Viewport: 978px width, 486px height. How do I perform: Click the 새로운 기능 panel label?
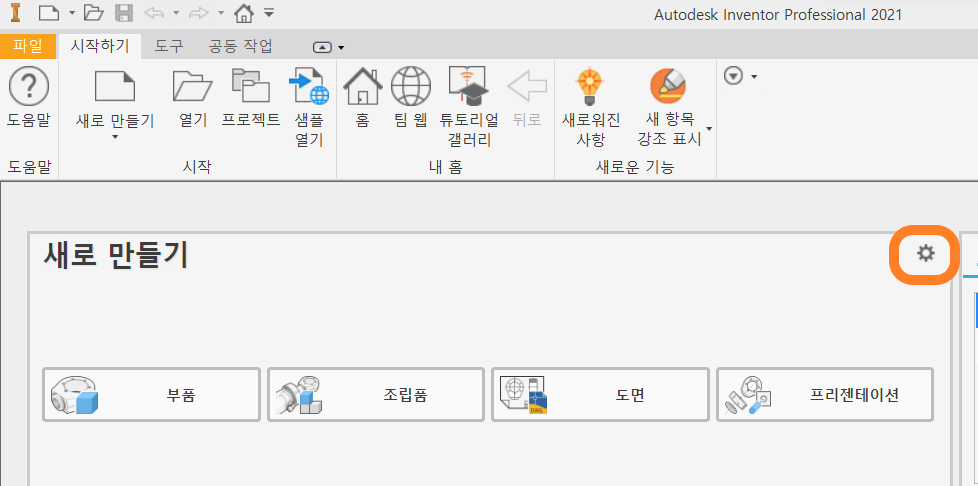click(635, 167)
